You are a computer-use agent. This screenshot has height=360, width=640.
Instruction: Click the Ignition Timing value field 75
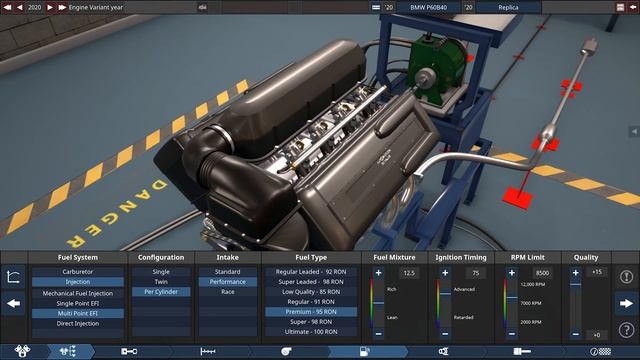click(476, 273)
